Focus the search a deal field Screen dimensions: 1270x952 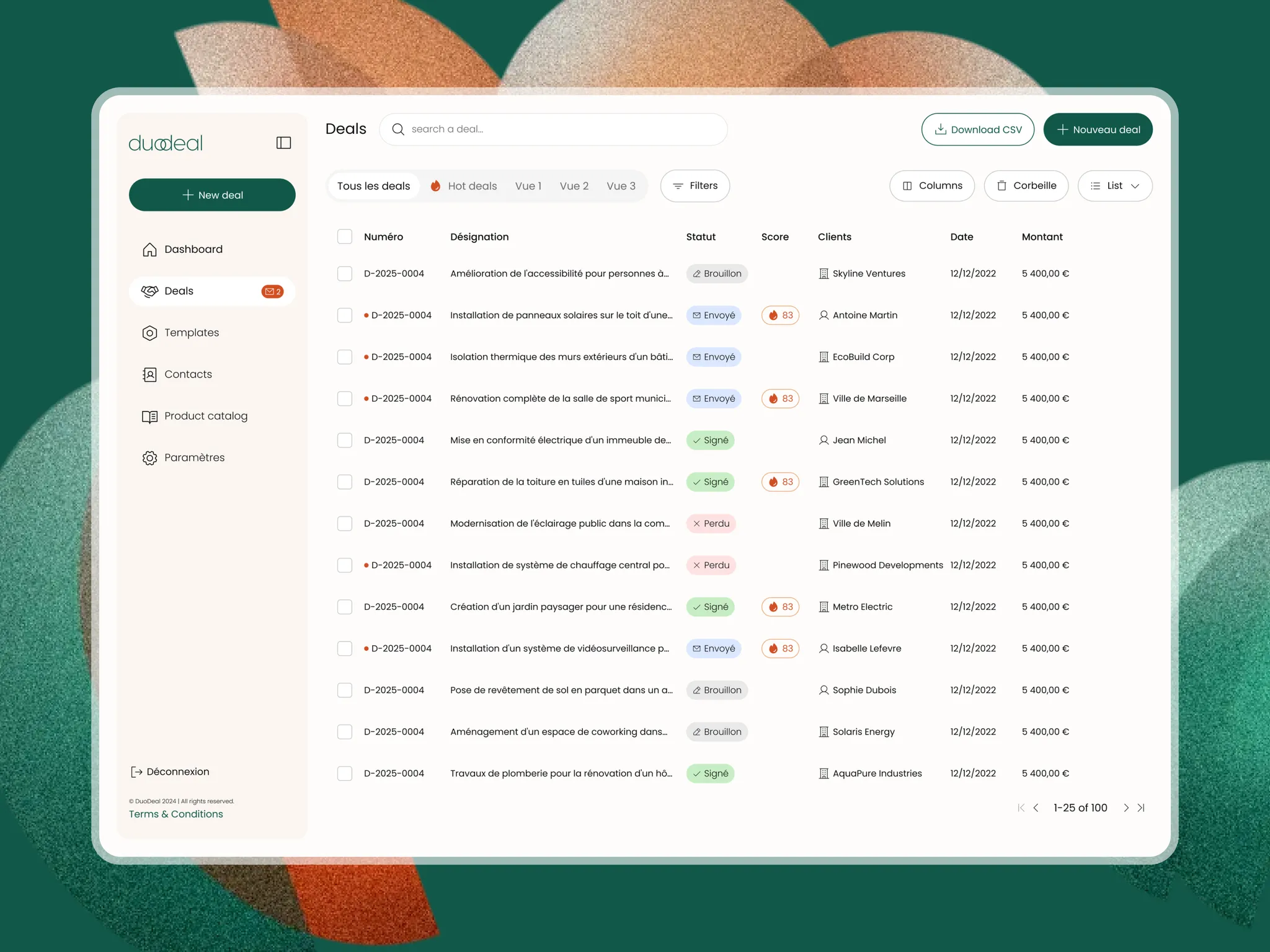pyautogui.click(x=553, y=130)
